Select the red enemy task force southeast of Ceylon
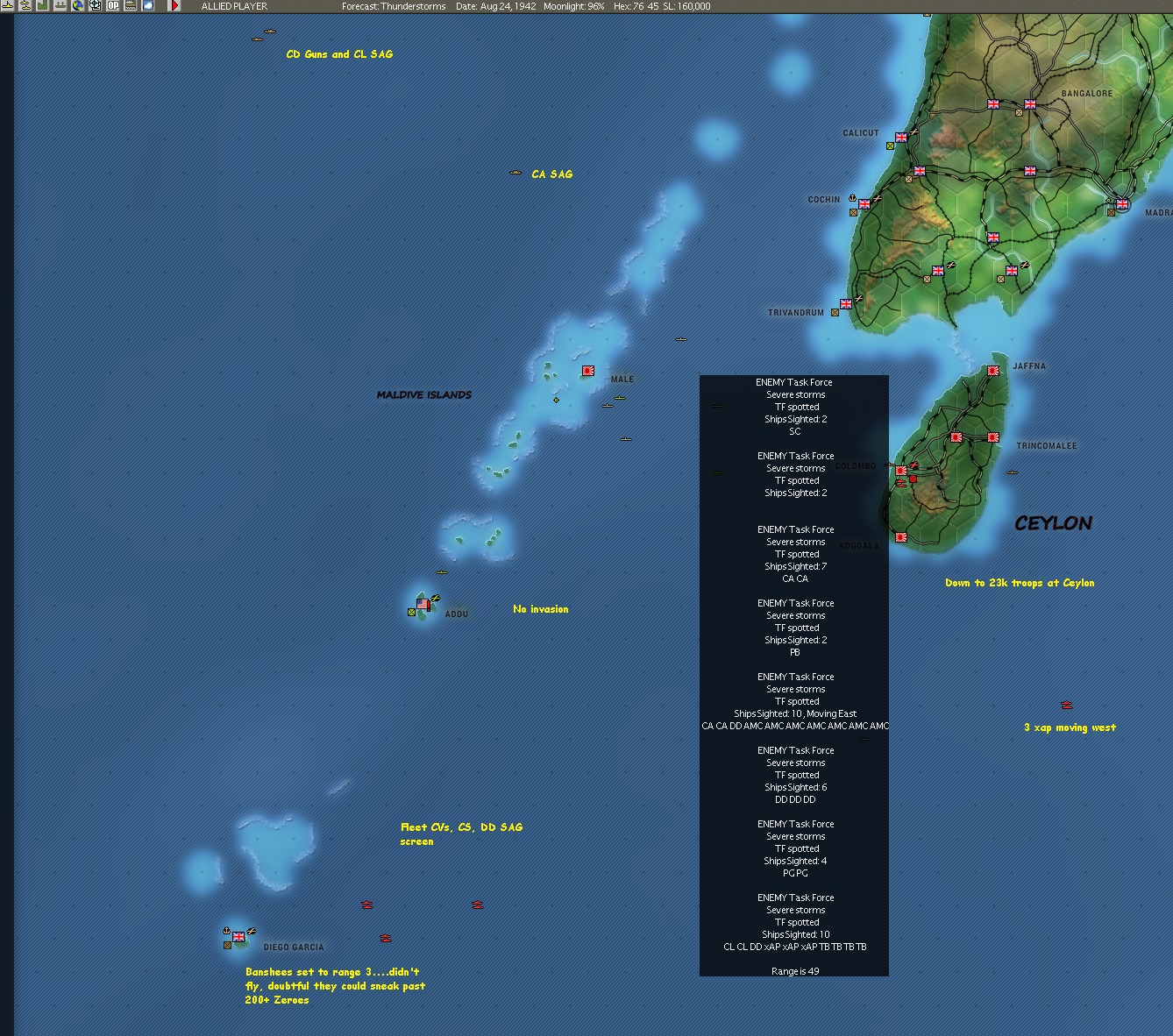The width and height of the screenshot is (1173, 1036). click(x=1067, y=705)
